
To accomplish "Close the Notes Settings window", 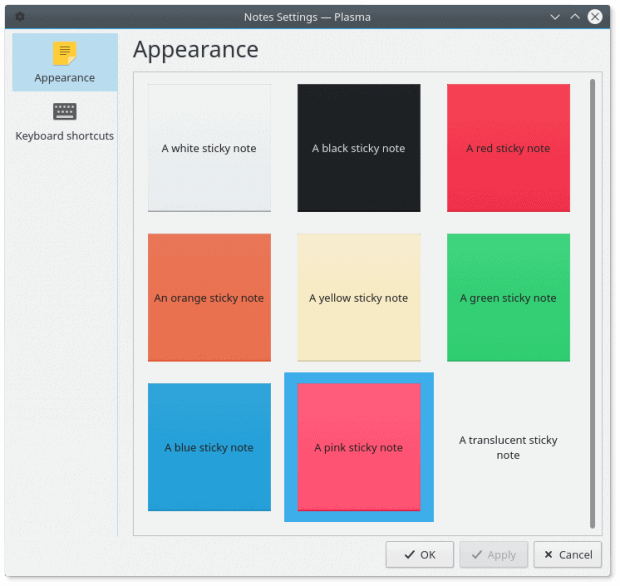I will click(x=595, y=17).
